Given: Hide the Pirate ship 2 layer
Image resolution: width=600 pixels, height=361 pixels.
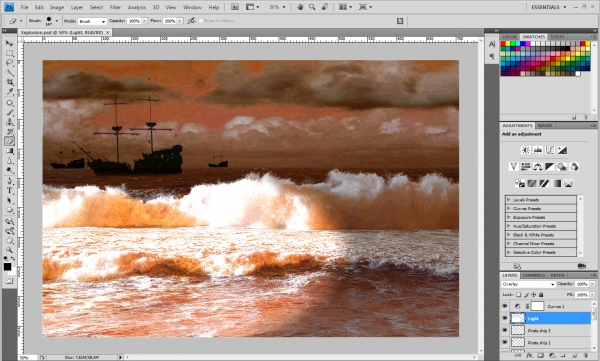Looking at the screenshot, I should click(505, 342).
